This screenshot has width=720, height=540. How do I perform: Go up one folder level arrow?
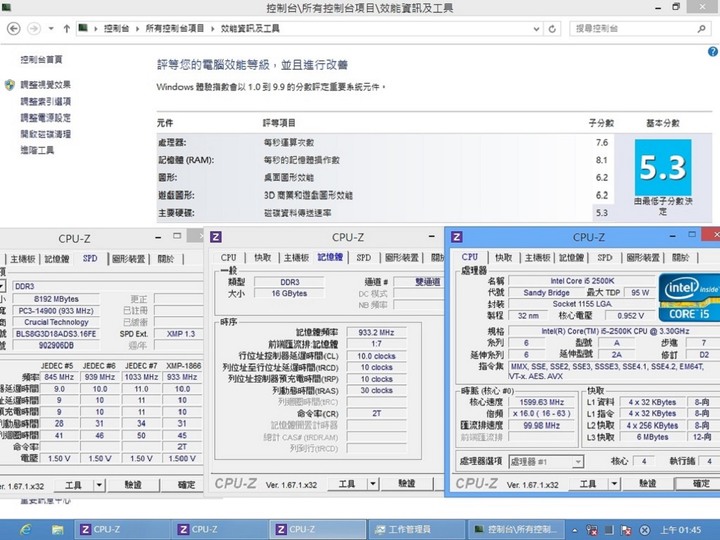click(x=67, y=28)
